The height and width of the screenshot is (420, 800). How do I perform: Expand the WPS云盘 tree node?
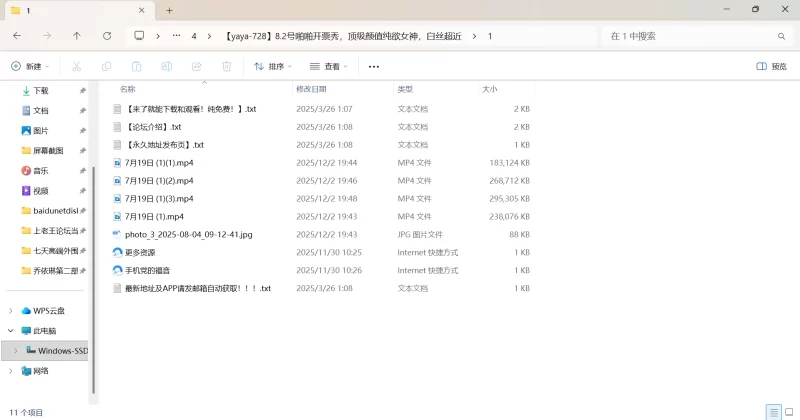(11, 311)
